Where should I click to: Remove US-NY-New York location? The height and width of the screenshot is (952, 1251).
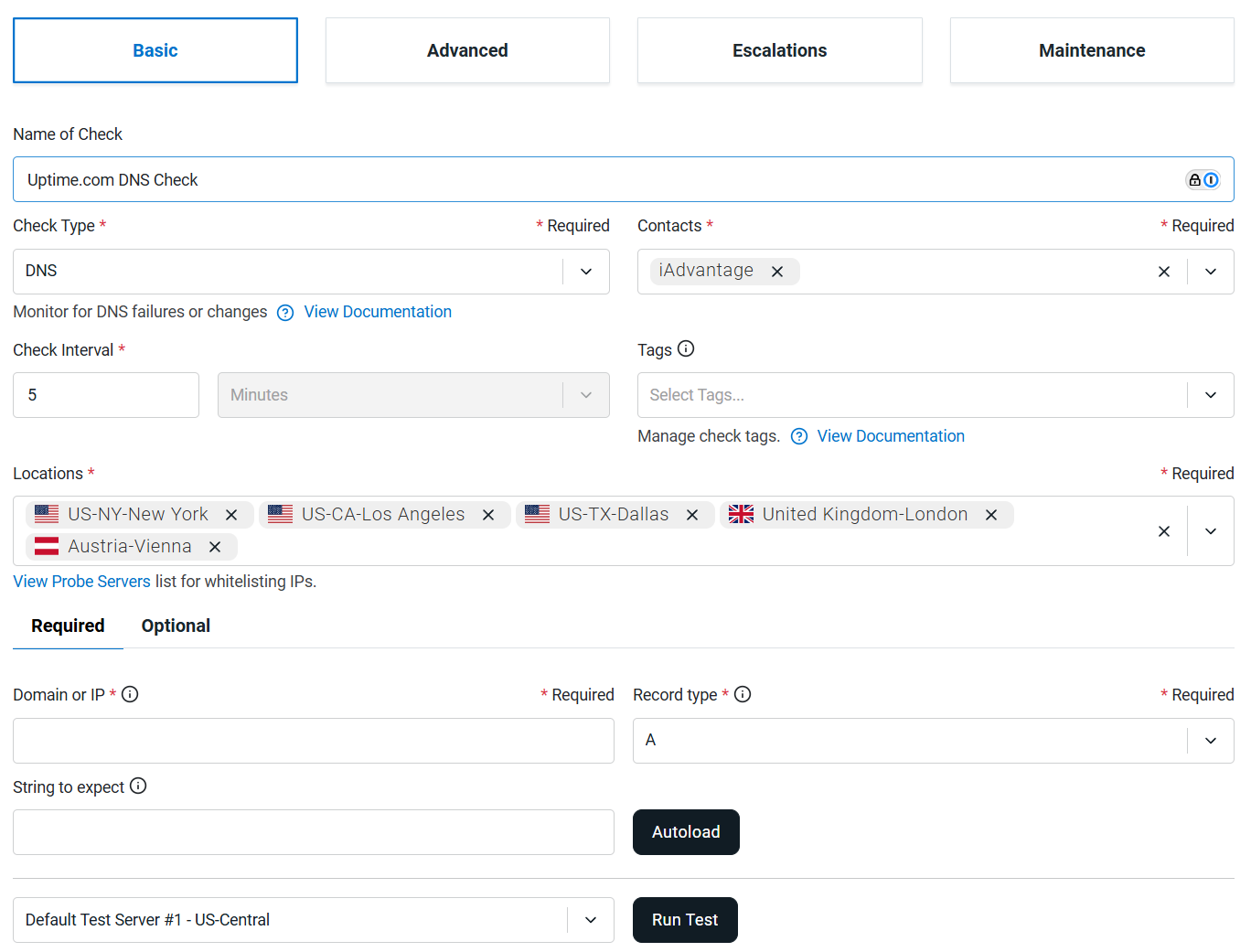pos(231,515)
